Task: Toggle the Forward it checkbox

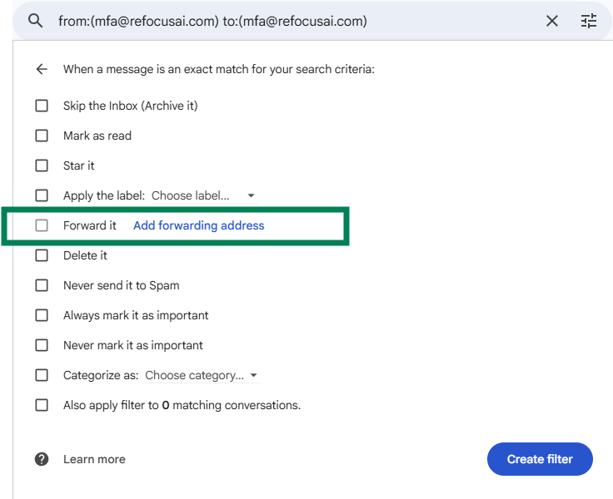Action: coord(41,225)
